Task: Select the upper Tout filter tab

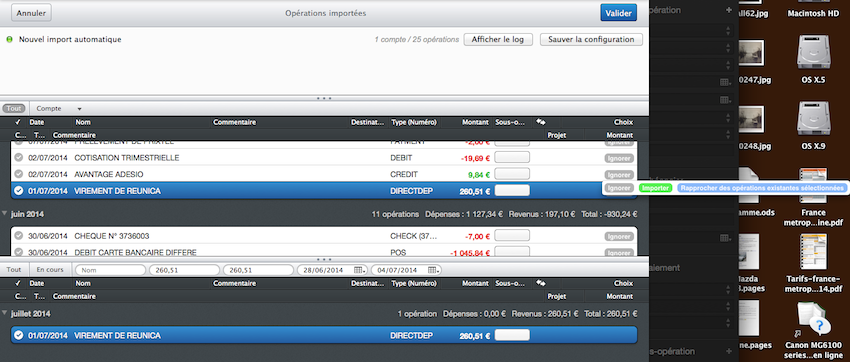Action: coord(14,108)
